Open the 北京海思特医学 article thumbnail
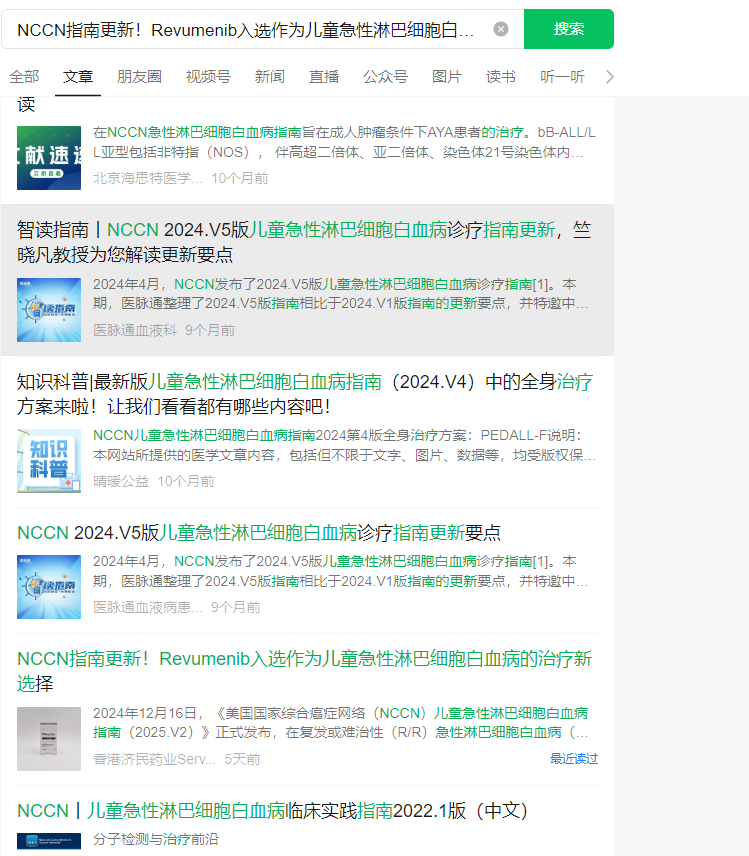Image resolution: width=749 pixels, height=856 pixels. click(49, 158)
